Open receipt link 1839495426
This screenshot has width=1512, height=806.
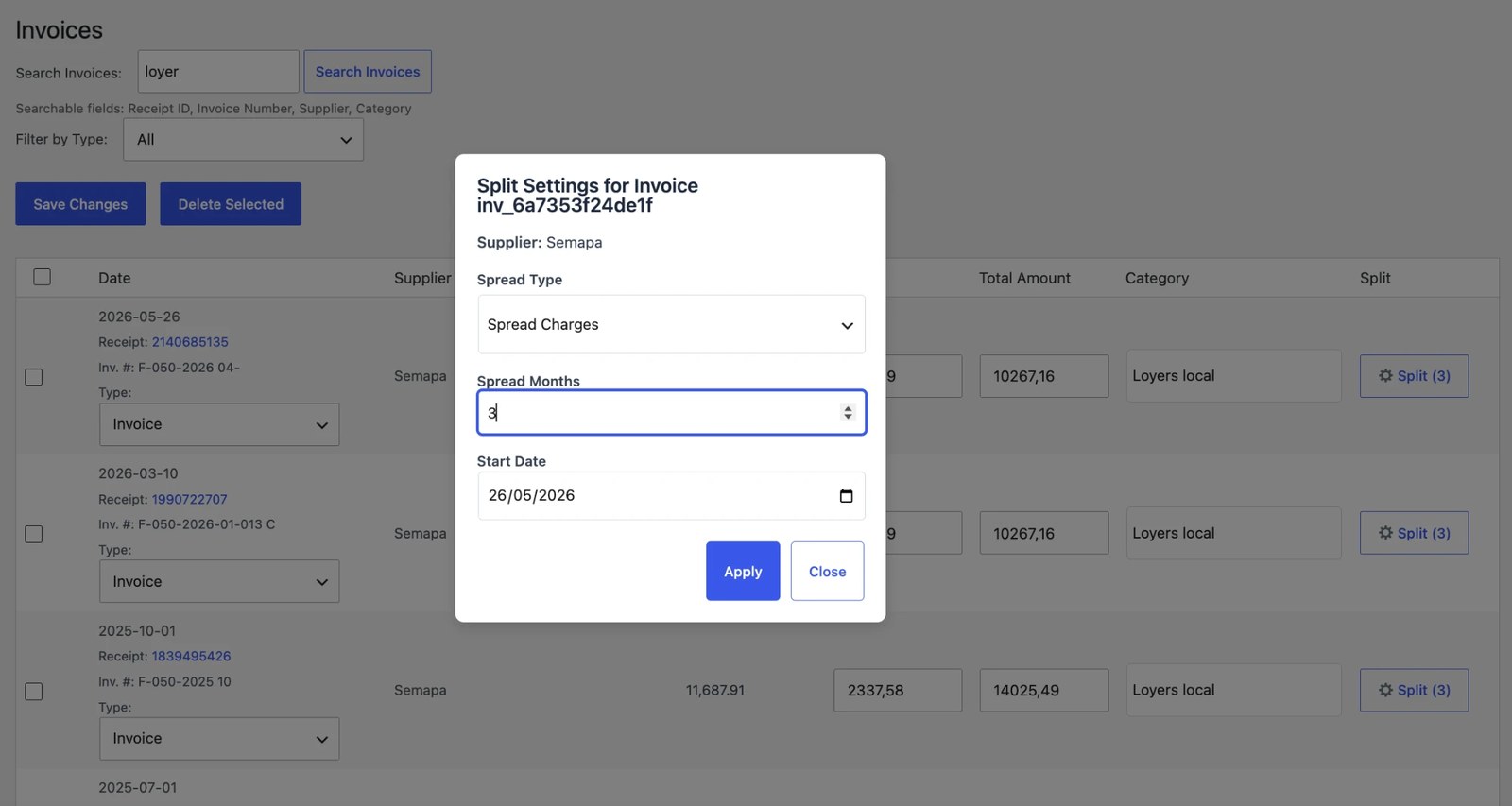coord(191,656)
